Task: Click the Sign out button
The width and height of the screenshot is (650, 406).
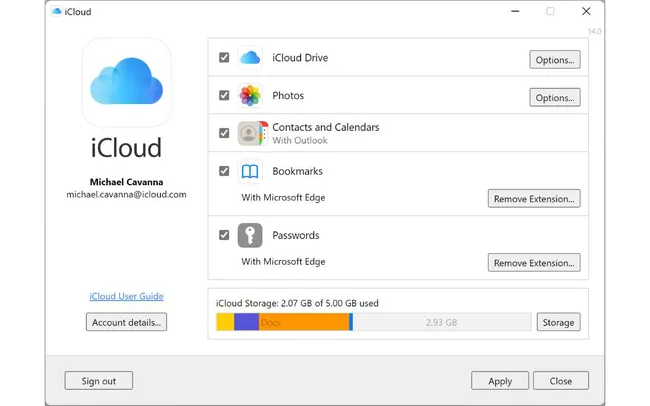Action: 99,381
